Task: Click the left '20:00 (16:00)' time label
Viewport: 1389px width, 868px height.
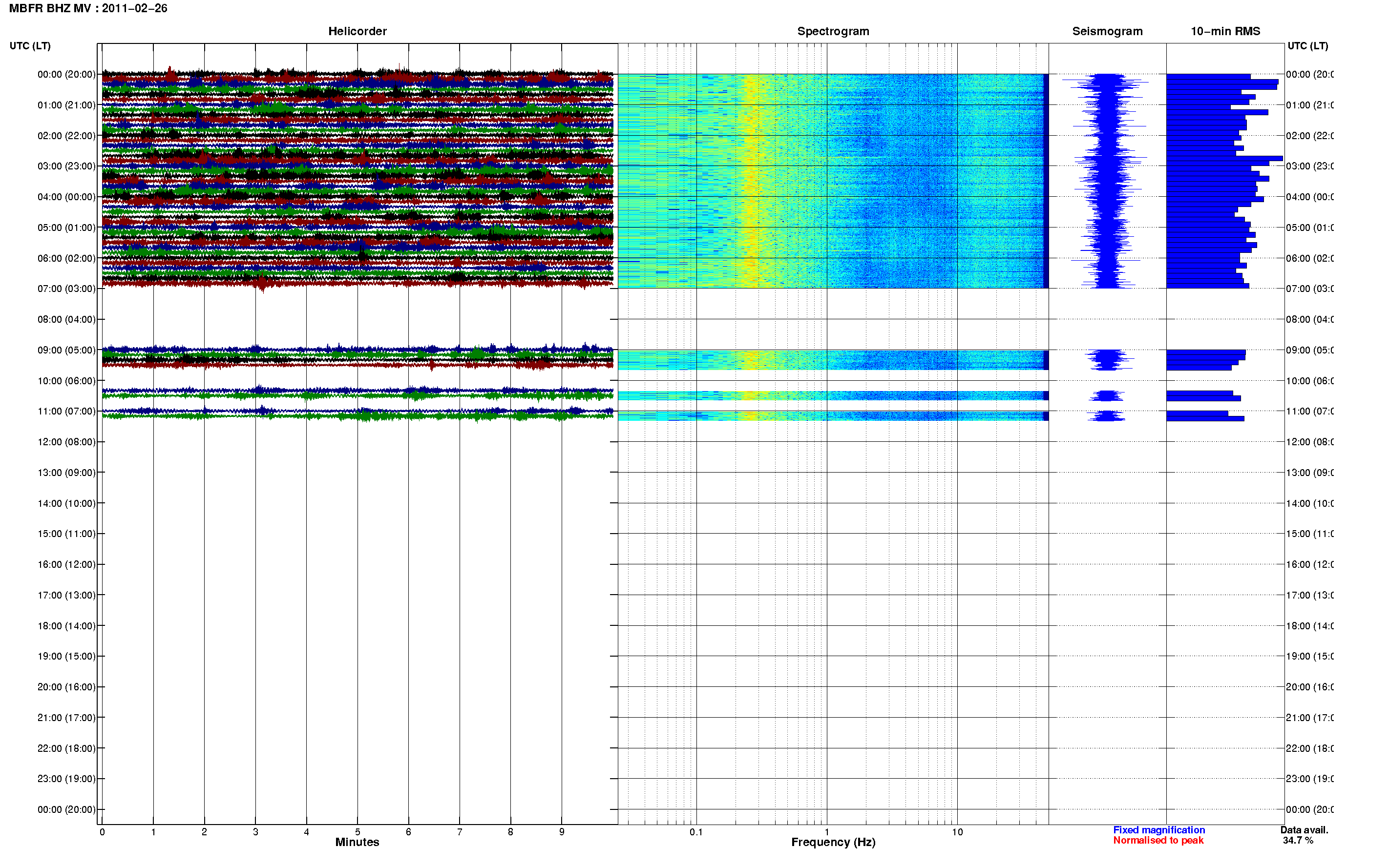Action: click(66, 687)
